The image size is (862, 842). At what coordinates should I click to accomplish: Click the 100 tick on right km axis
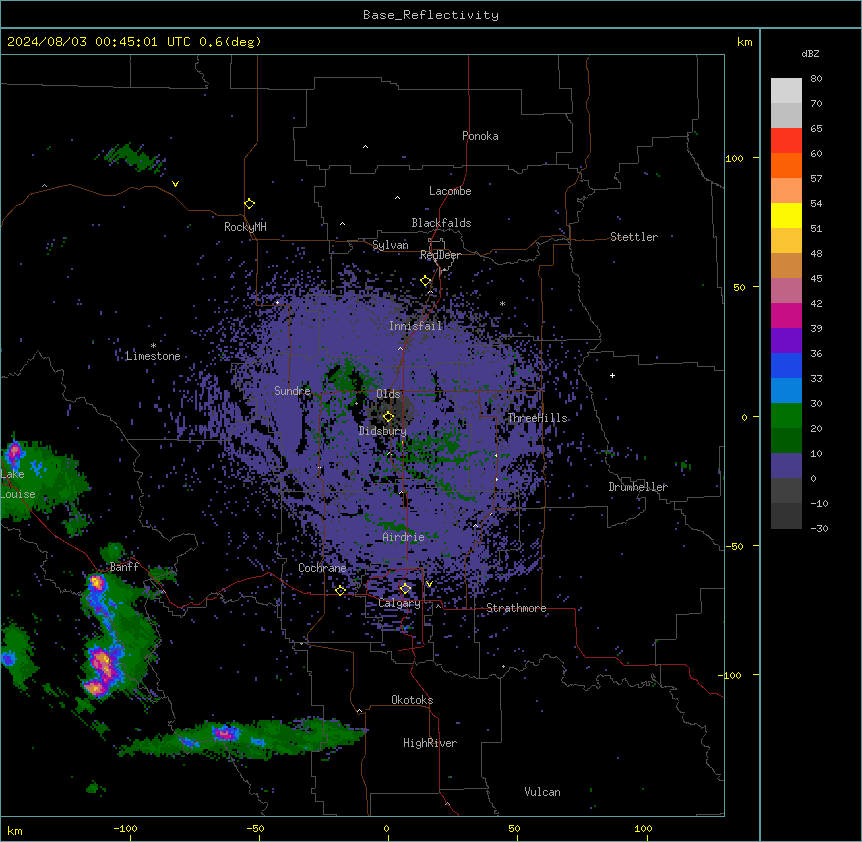734,158
